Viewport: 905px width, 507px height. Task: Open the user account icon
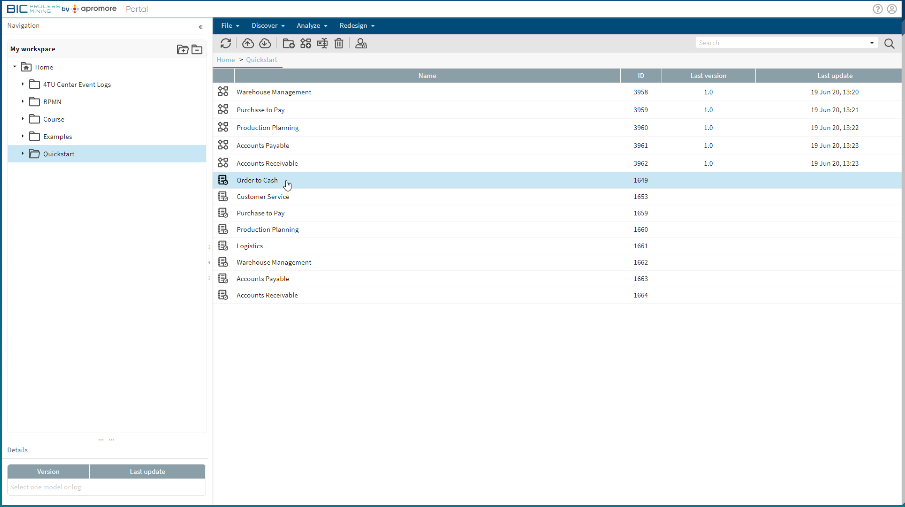tap(891, 8)
